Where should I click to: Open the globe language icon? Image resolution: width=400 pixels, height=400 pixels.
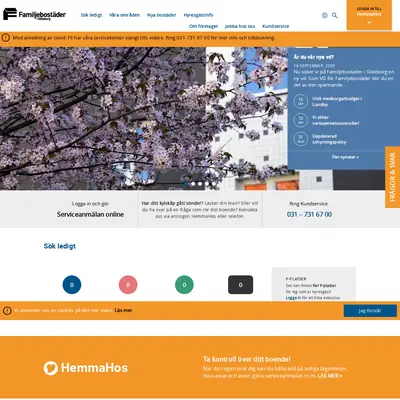click(x=325, y=15)
